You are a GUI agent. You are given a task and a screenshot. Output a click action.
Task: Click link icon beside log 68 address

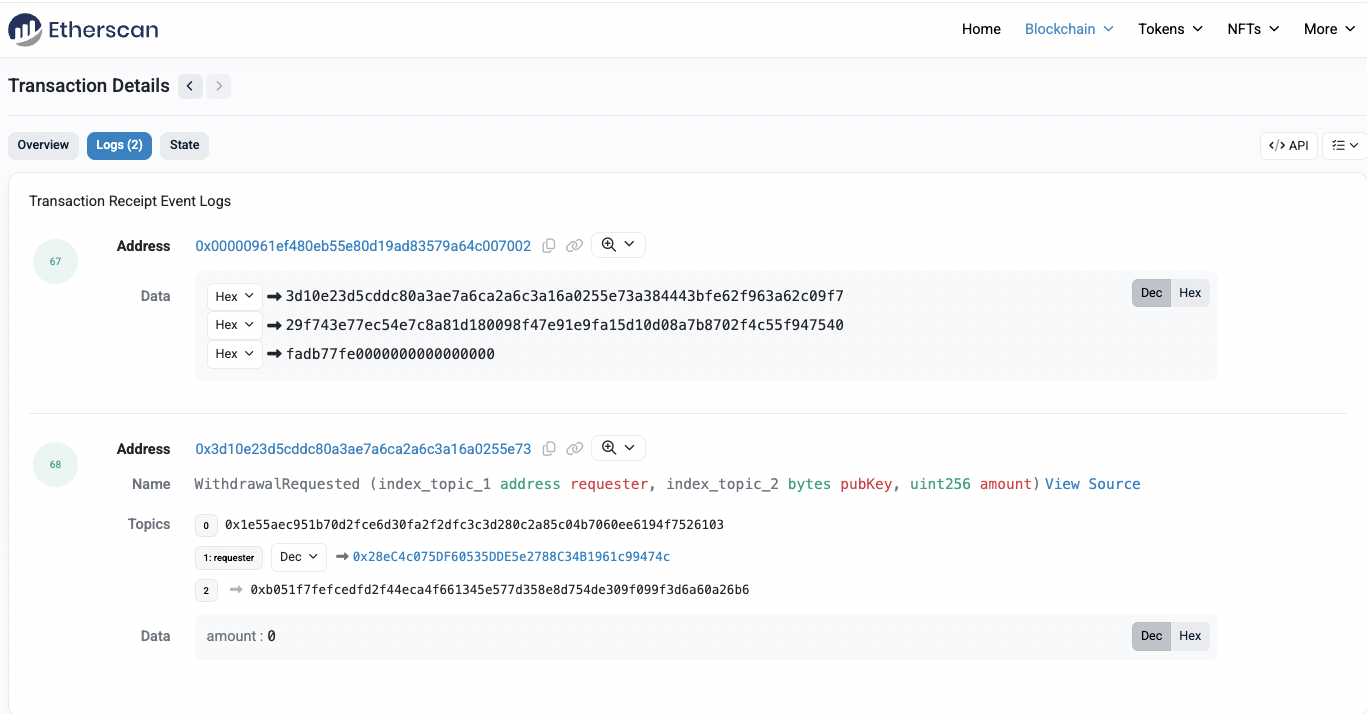point(574,449)
